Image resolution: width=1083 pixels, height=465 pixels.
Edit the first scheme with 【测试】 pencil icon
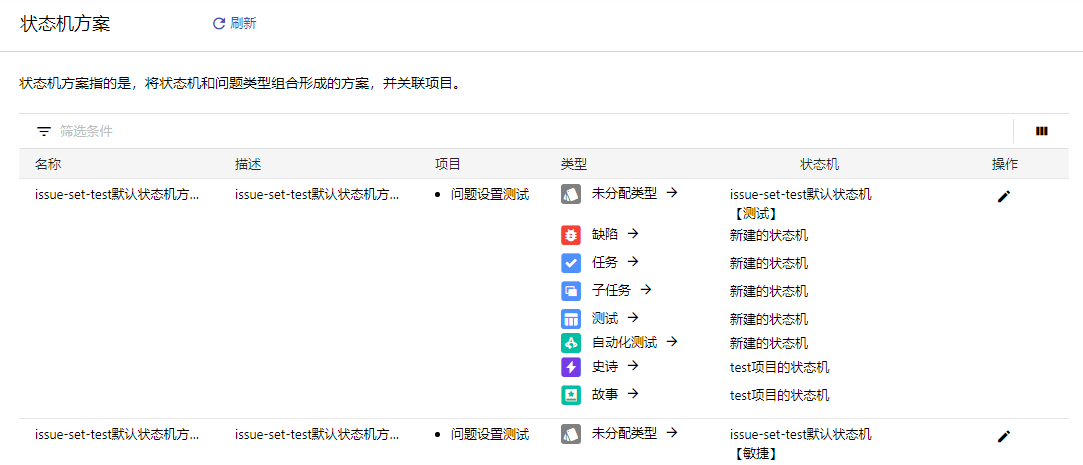click(x=1004, y=197)
